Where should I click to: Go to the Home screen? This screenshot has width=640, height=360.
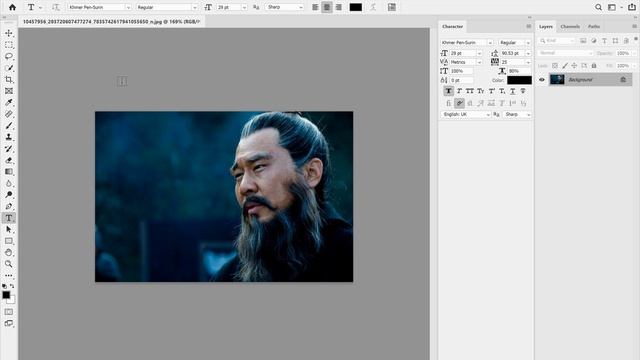pos(12,7)
